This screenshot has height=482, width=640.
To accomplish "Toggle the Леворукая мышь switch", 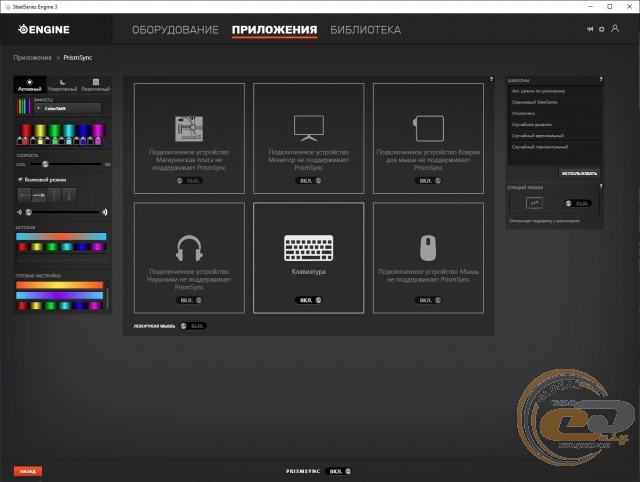I will pyautogui.click(x=193, y=326).
